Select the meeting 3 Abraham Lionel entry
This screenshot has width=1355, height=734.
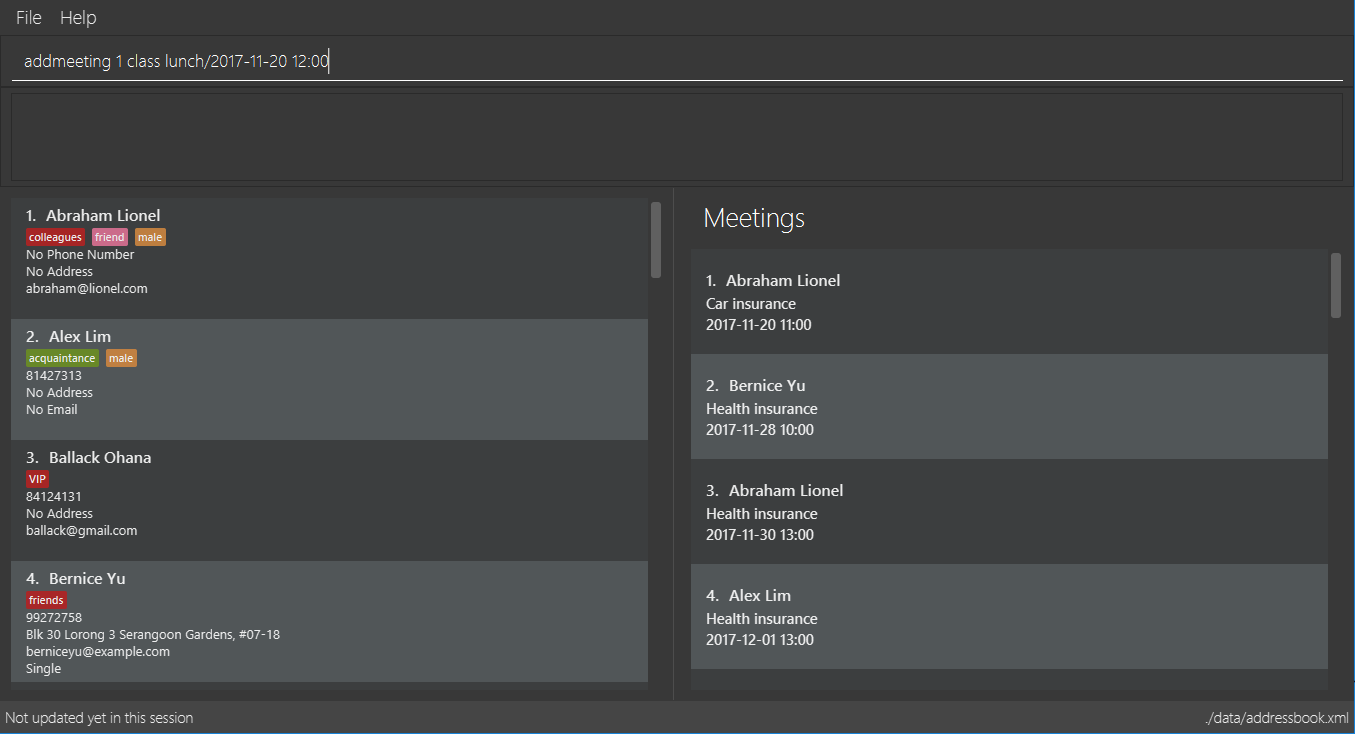coord(1009,511)
